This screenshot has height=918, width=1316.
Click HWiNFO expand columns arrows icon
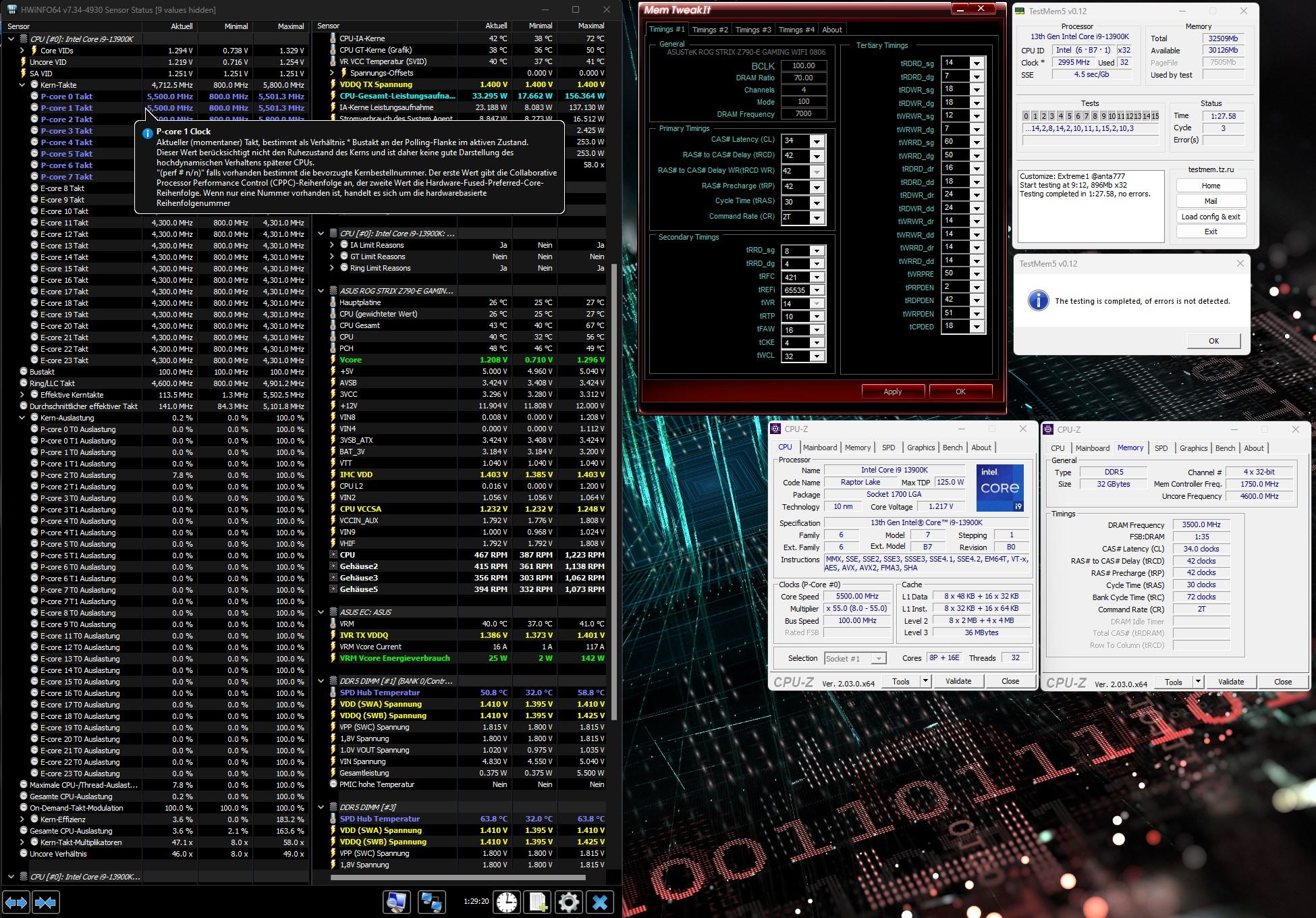click(x=17, y=902)
